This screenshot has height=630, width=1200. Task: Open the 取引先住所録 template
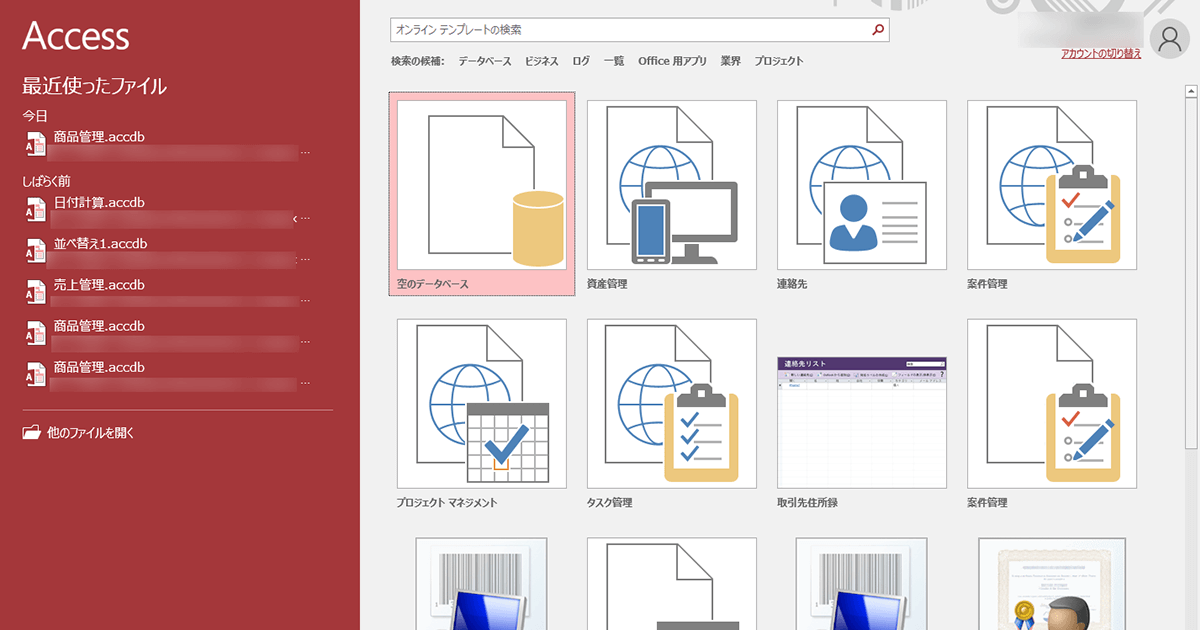click(x=861, y=404)
